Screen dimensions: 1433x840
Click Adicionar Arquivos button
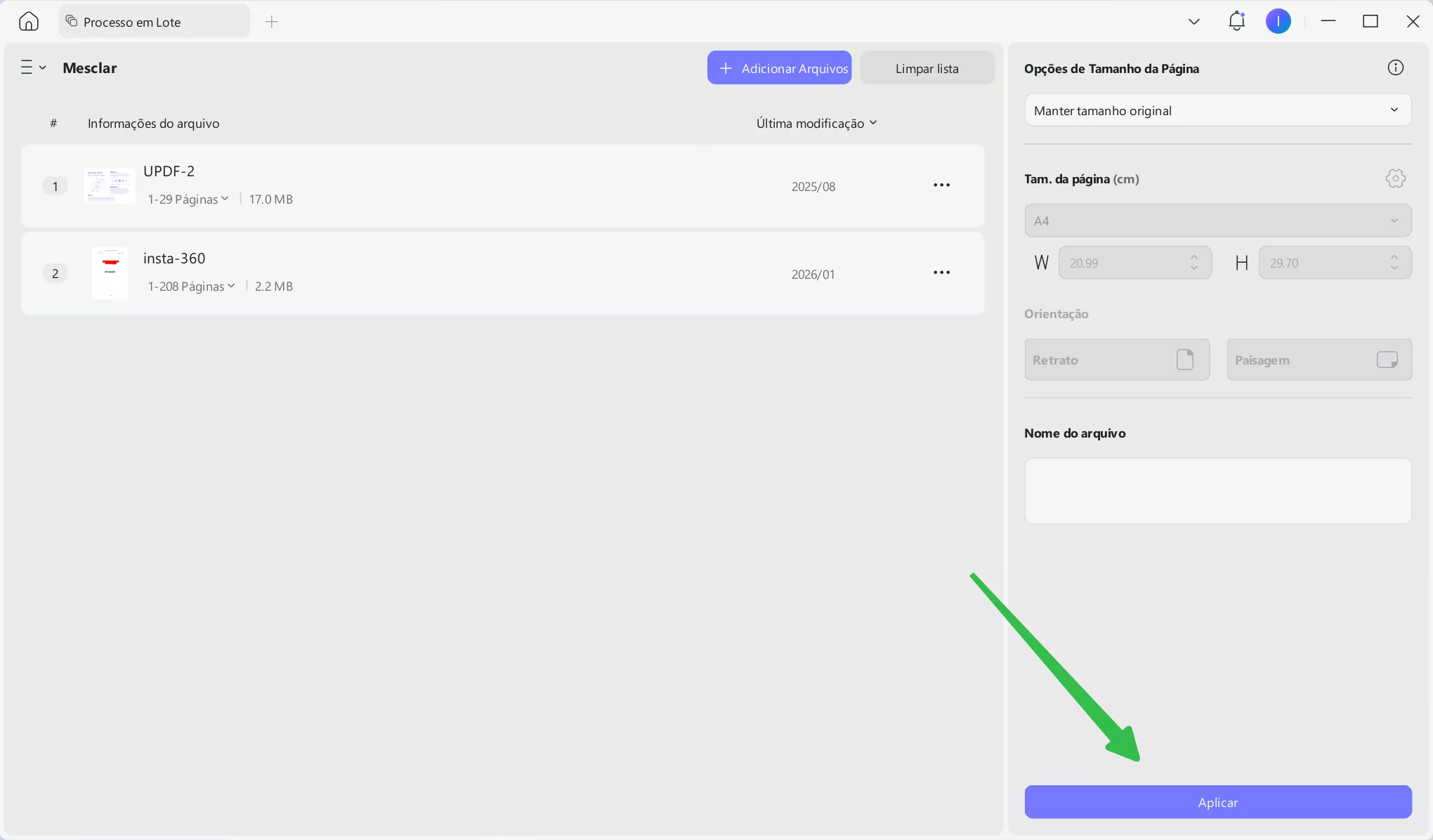pos(779,68)
